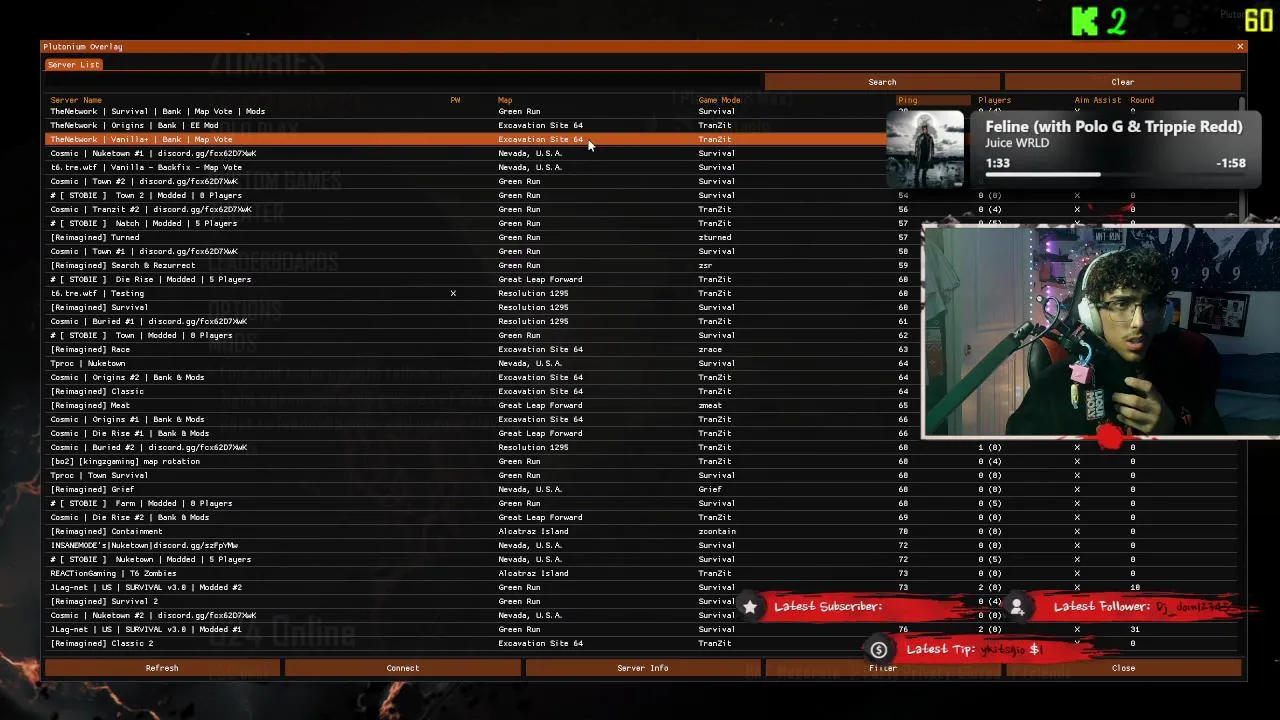
Task: Select t6.tre.wtf Testing server row
Action: point(641,293)
